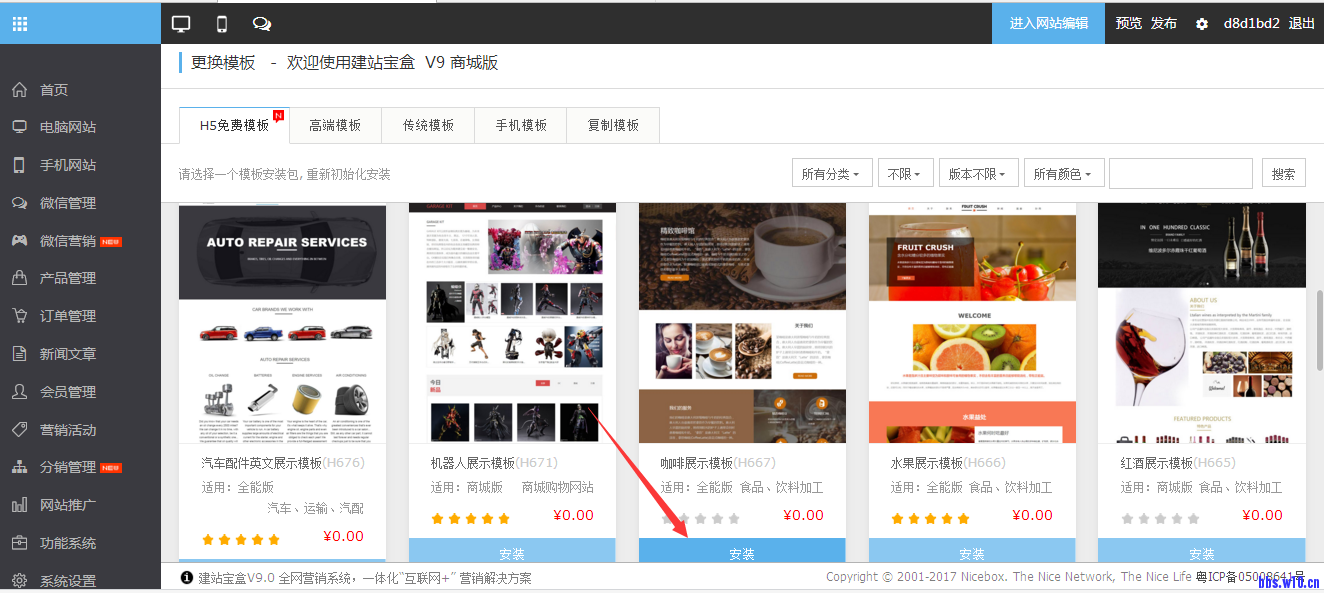Switch to the 高端模板 tab
The width and height of the screenshot is (1324, 593).
click(335, 126)
